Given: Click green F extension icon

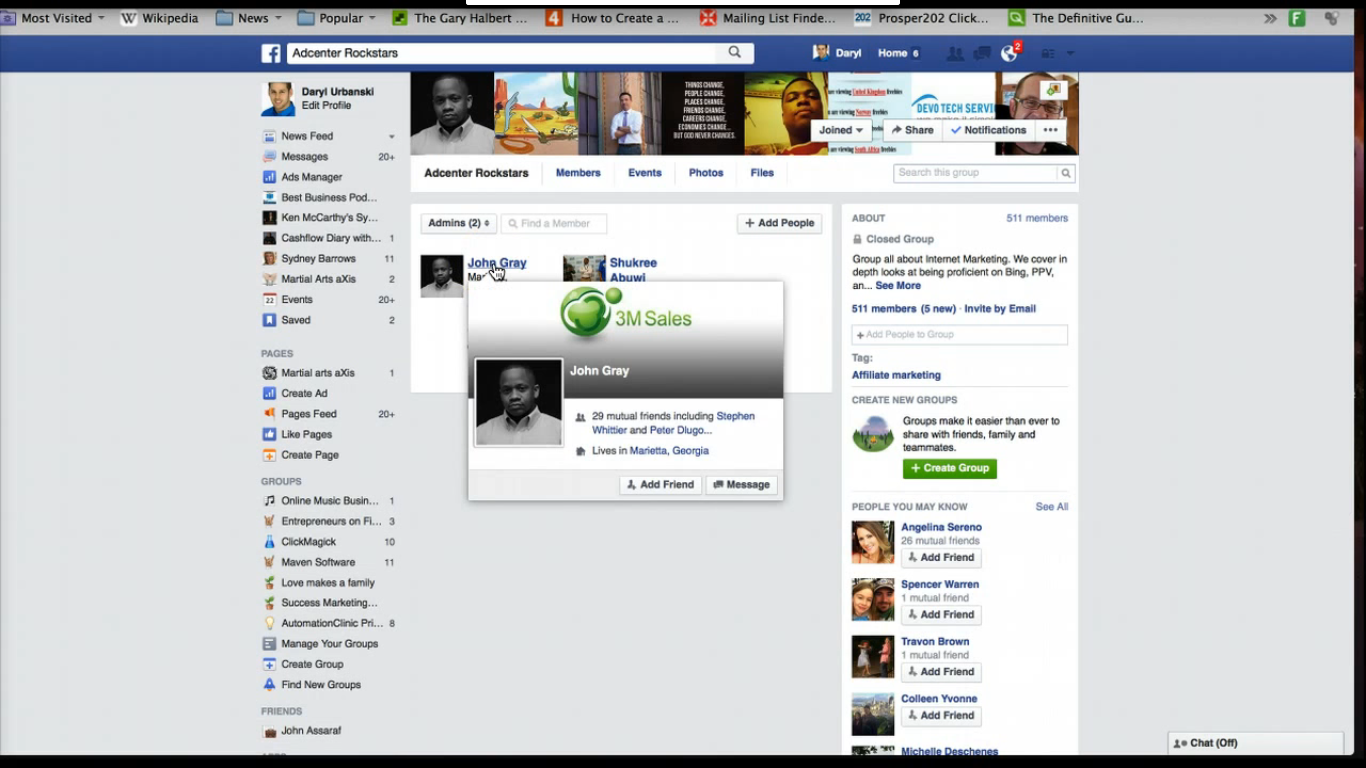Looking at the screenshot, I should click(x=1297, y=18).
